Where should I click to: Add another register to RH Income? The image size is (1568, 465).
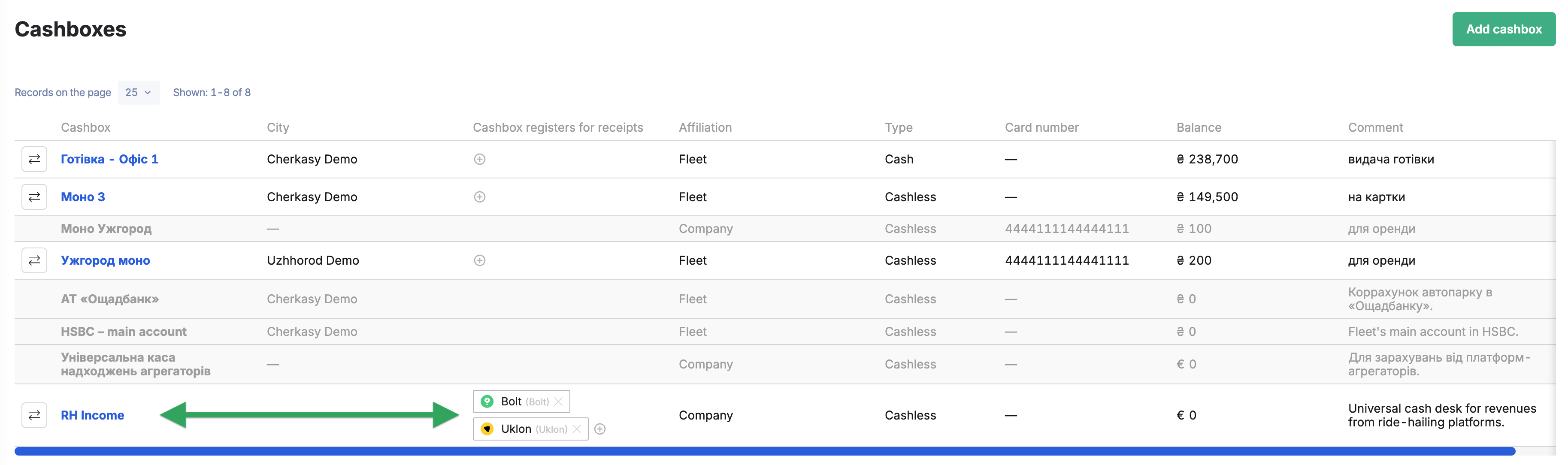[599, 429]
